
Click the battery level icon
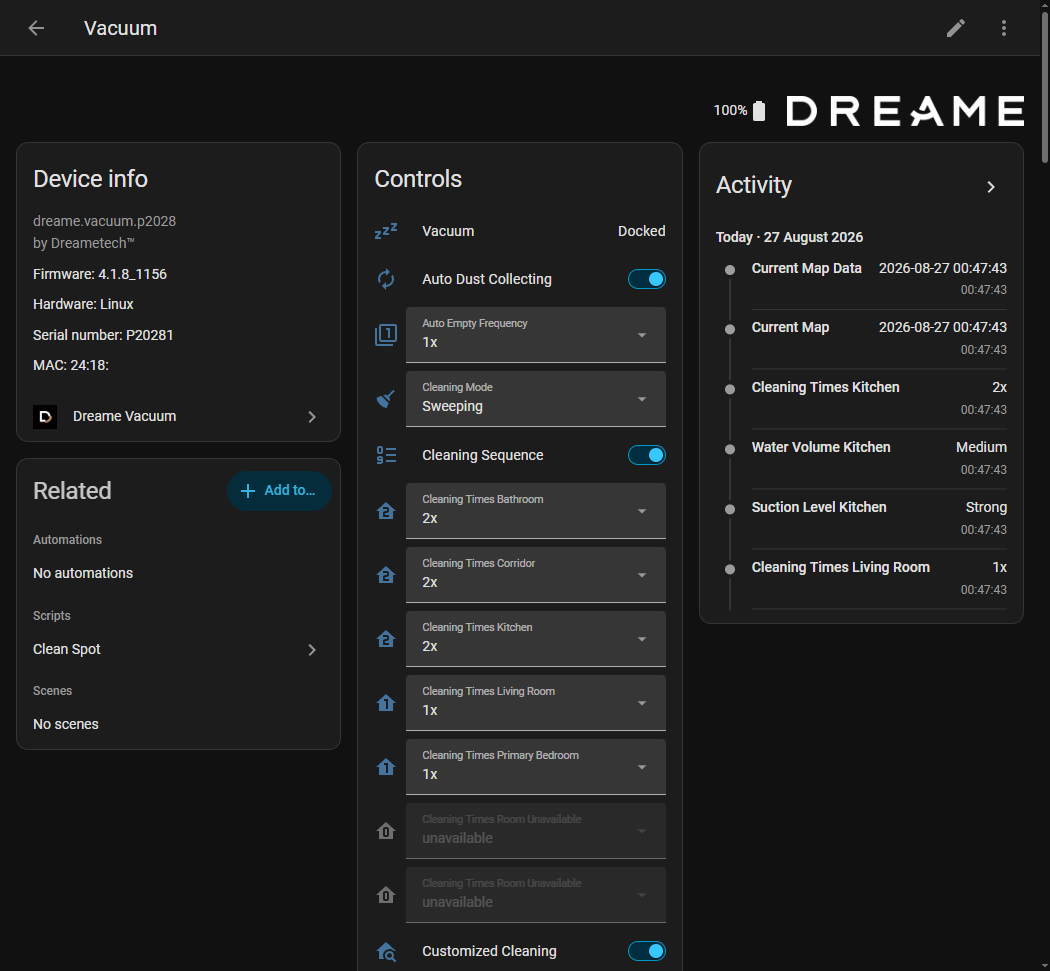point(759,110)
